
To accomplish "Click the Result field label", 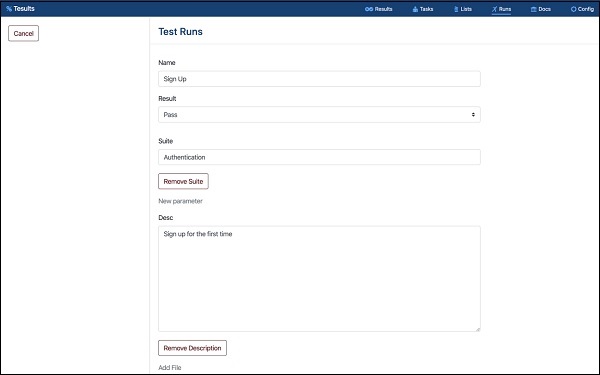I will pos(167,98).
